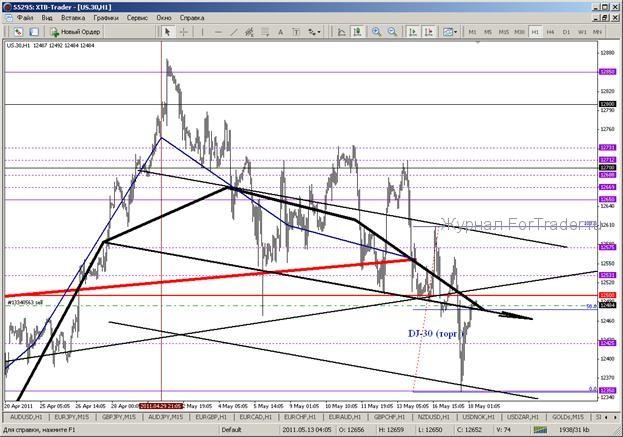
Task: Open the Вид menu
Action: 47,18
